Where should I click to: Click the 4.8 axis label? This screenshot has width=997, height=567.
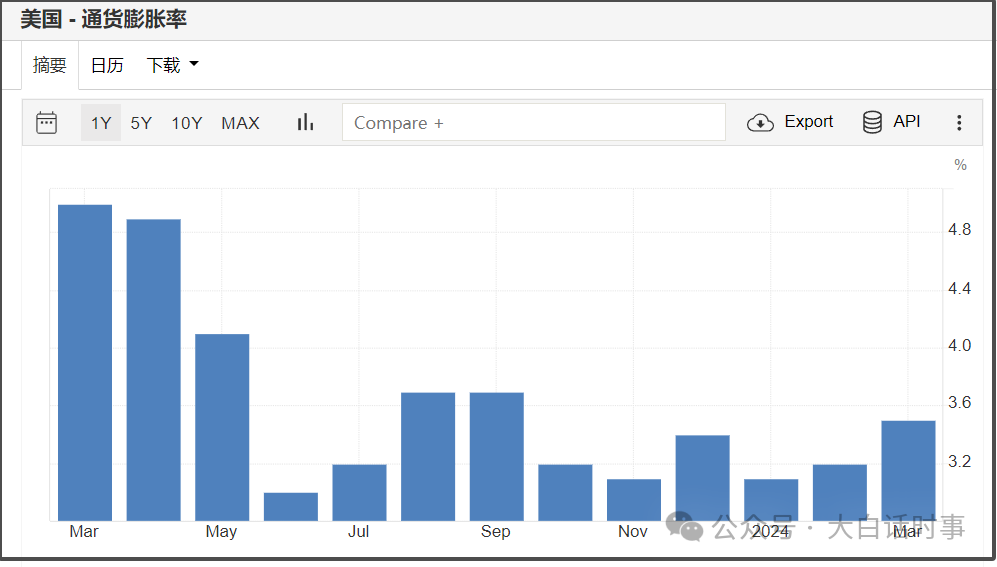click(959, 230)
